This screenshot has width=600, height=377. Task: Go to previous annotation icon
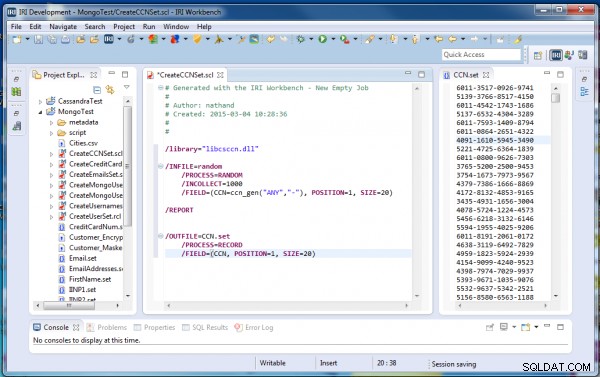[415, 39]
